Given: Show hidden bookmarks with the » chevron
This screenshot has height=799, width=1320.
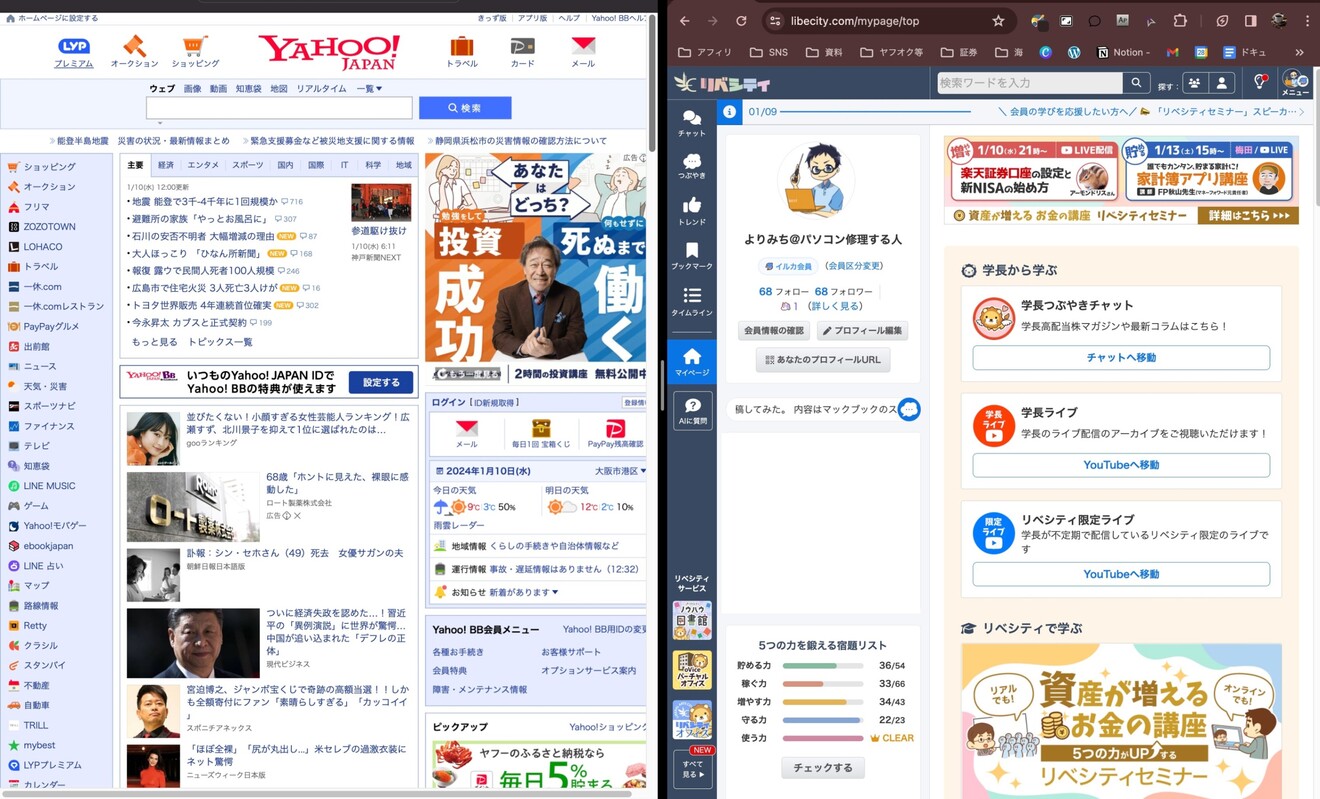Looking at the screenshot, I should (x=1299, y=52).
